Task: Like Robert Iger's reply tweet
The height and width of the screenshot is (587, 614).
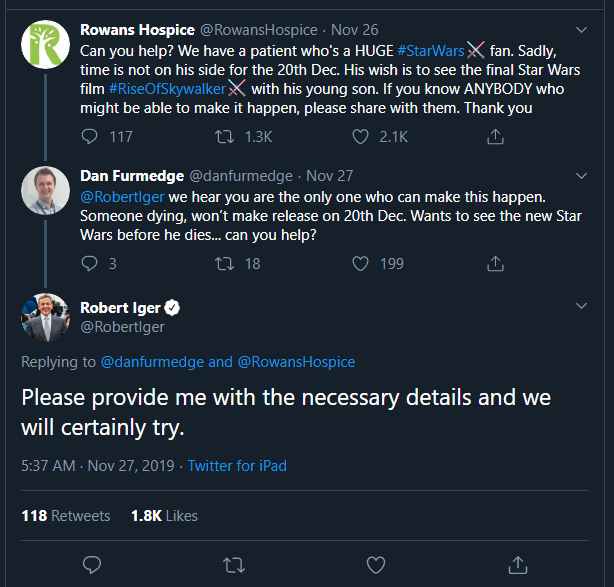Action: [x=376, y=564]
